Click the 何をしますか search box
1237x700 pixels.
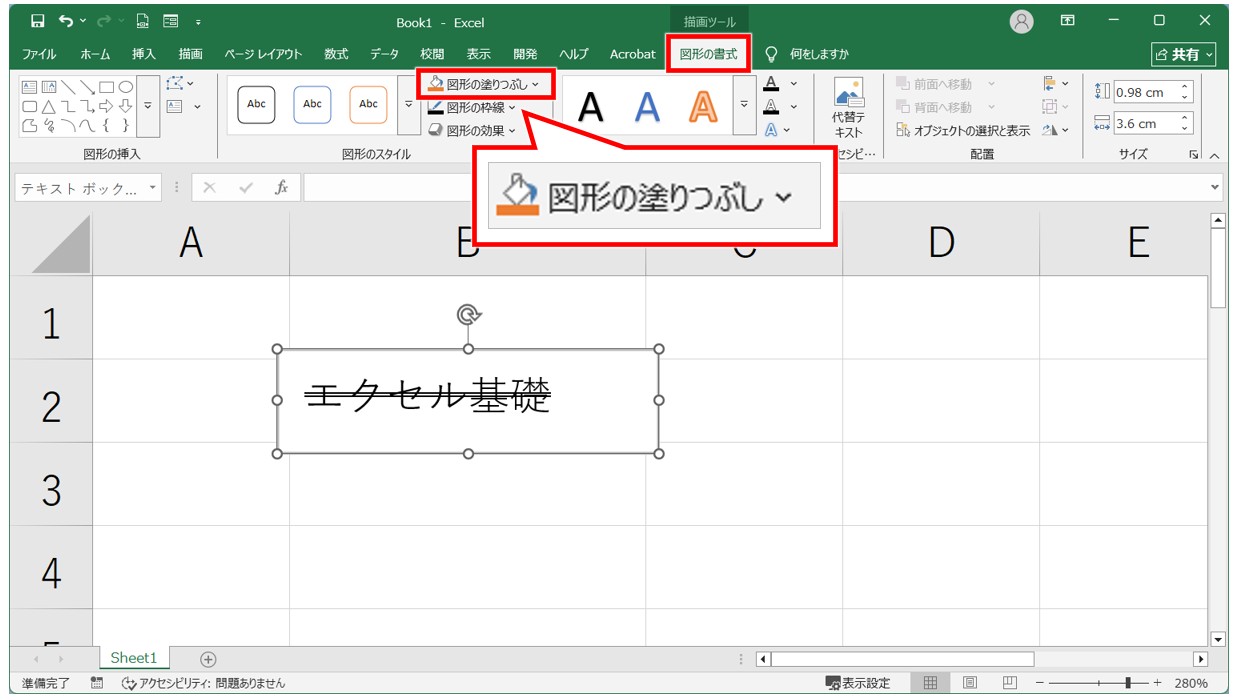pyautogui.click(x=819, y=54)
